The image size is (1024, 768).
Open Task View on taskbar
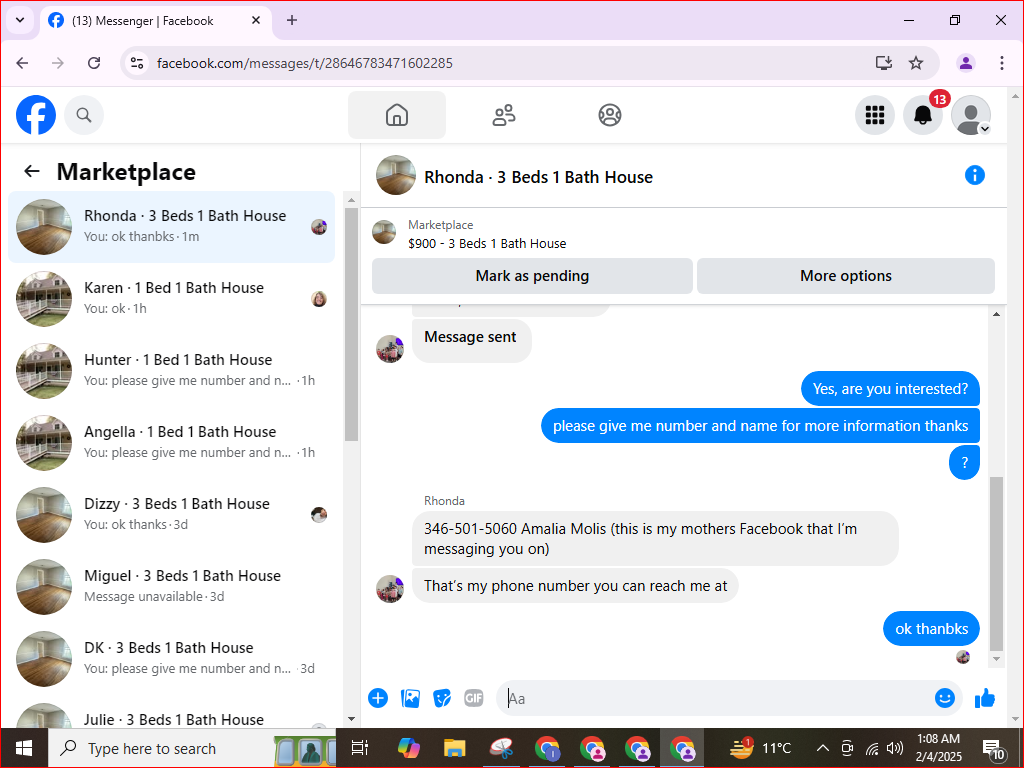[x=360, y=748]
